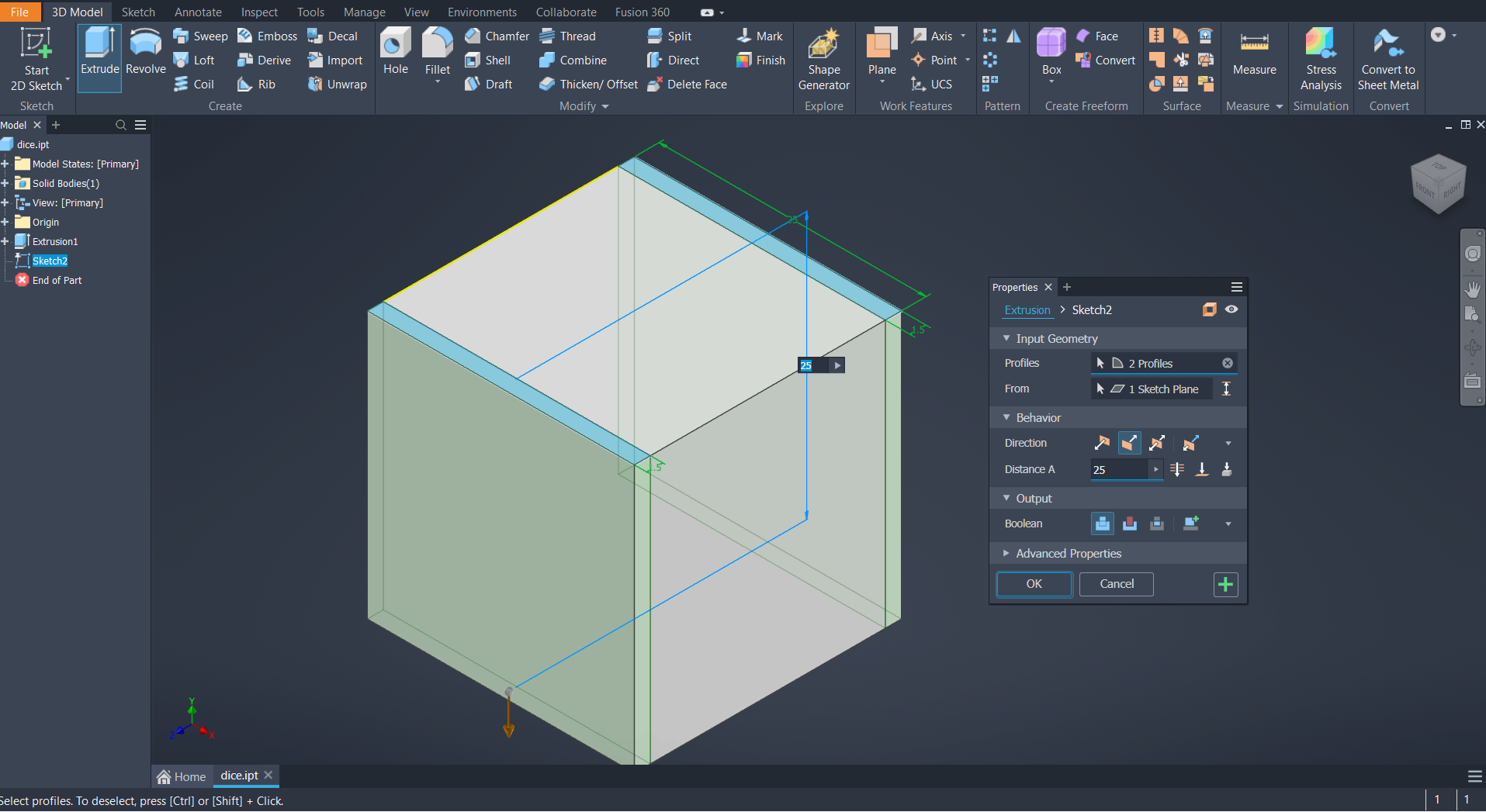Click Convert to Sheet Metal
The width and height of the screenshot is (1486, 812).
tap(1388, 60)
